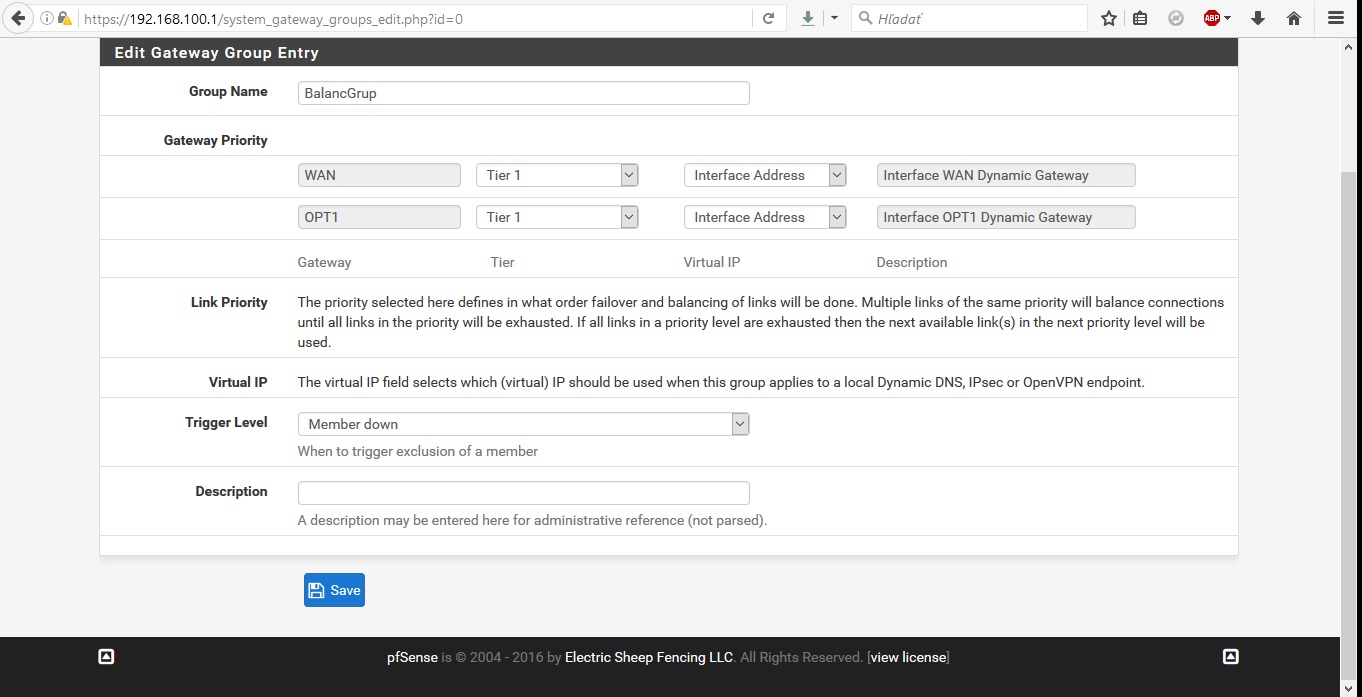
Task: Click the browser back arrow button
Action: (x=18, y=18)
